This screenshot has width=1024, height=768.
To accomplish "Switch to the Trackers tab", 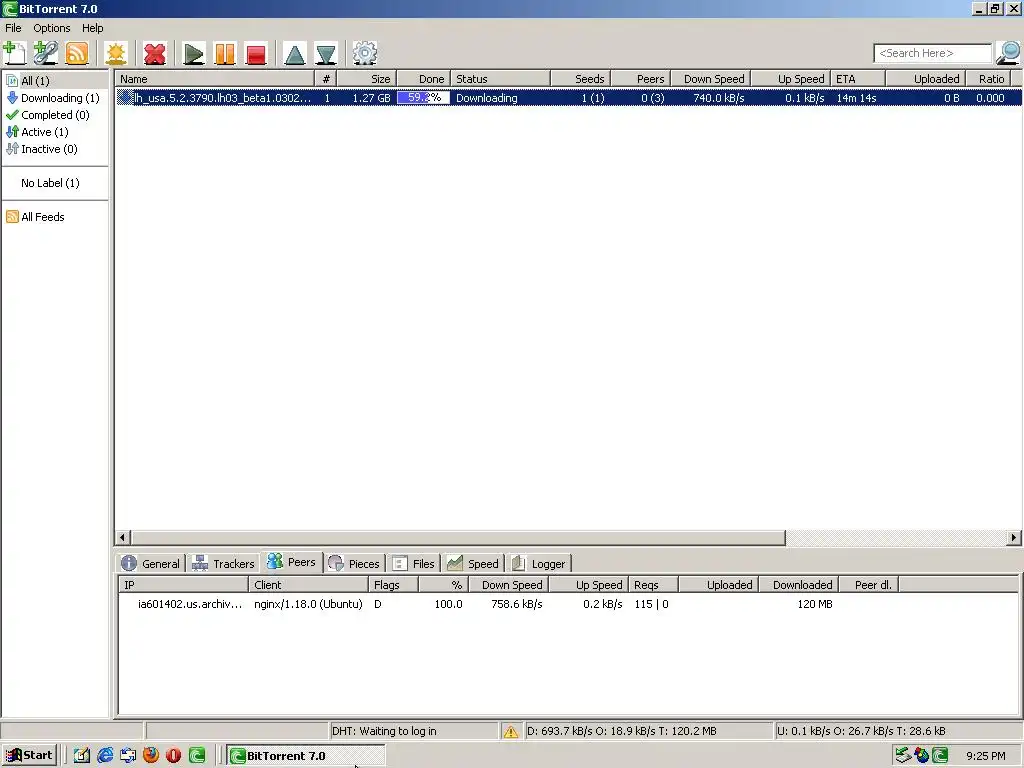I will 223,564.
